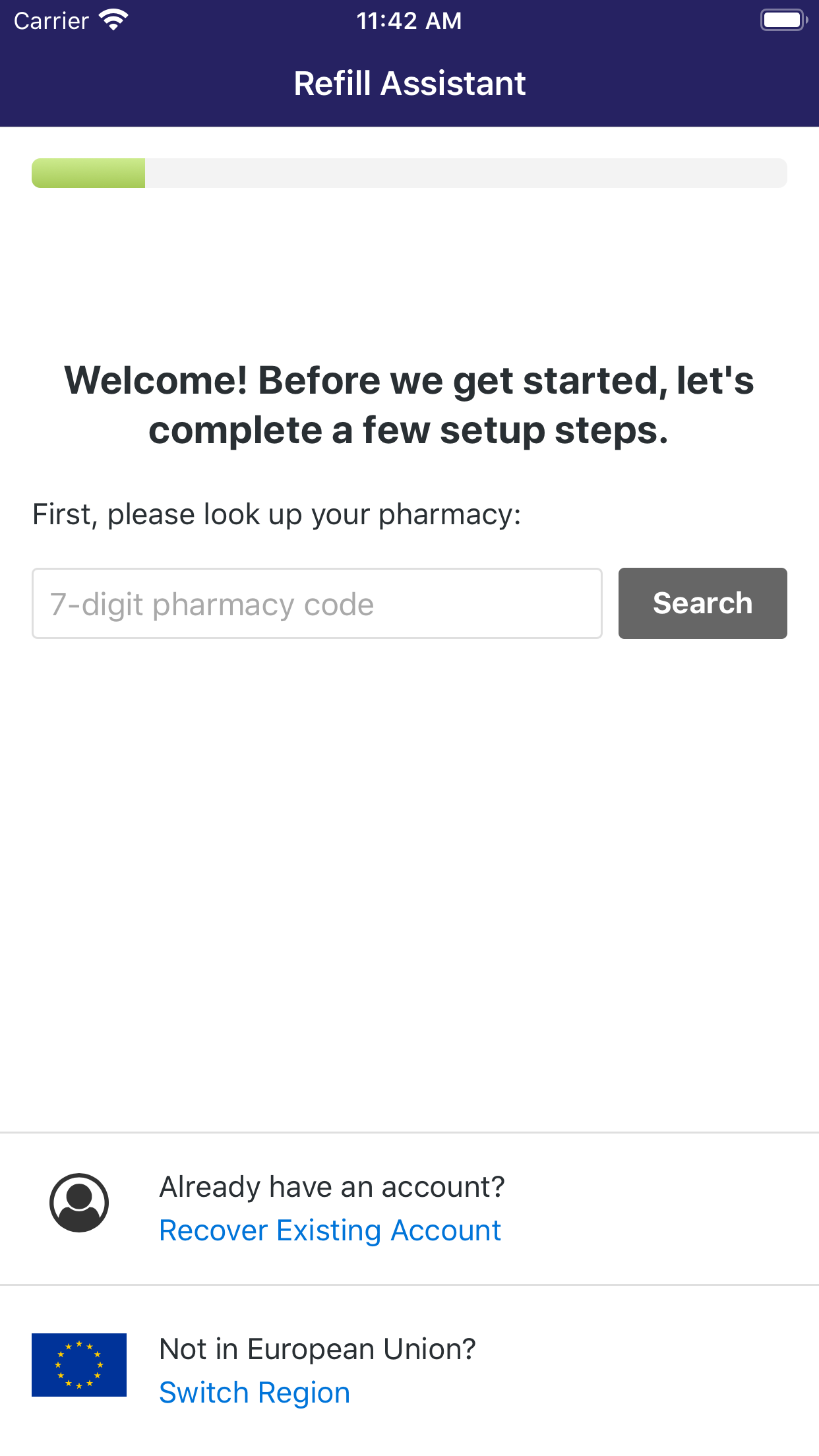Click the Search button

(x=702, y=603)
